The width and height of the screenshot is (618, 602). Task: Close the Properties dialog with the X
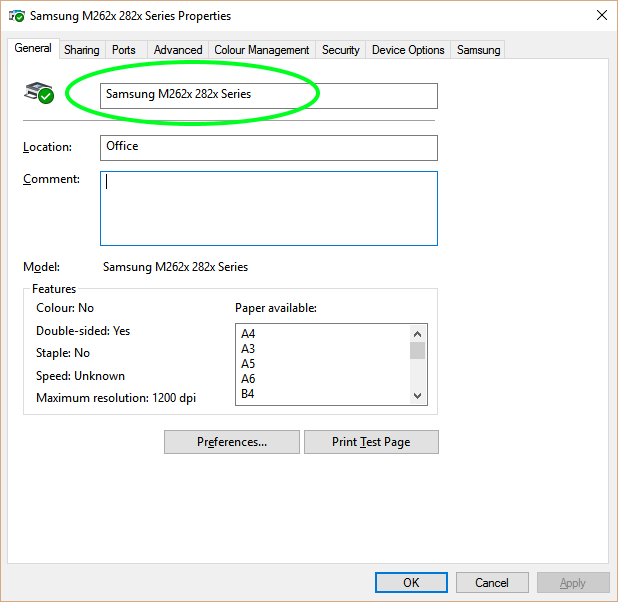[x=601, y=15]
